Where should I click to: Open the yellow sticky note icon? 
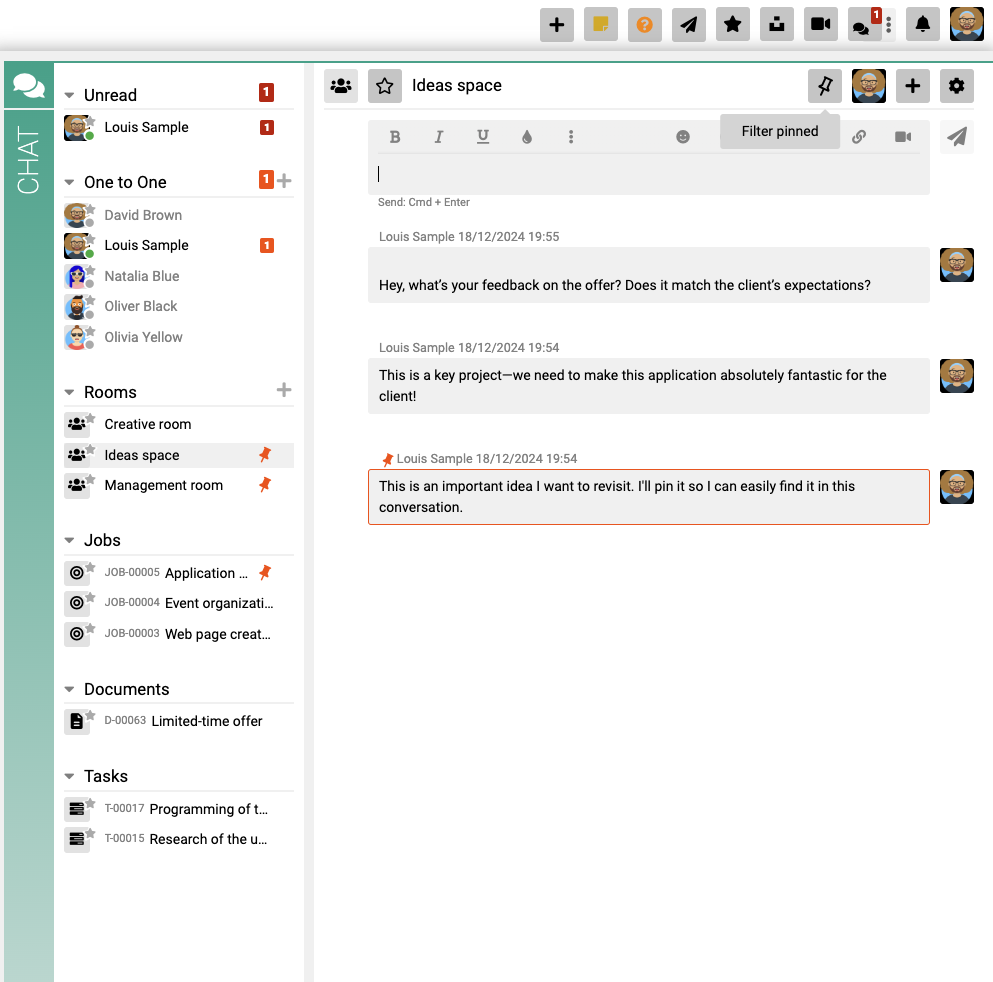(600, 25)
